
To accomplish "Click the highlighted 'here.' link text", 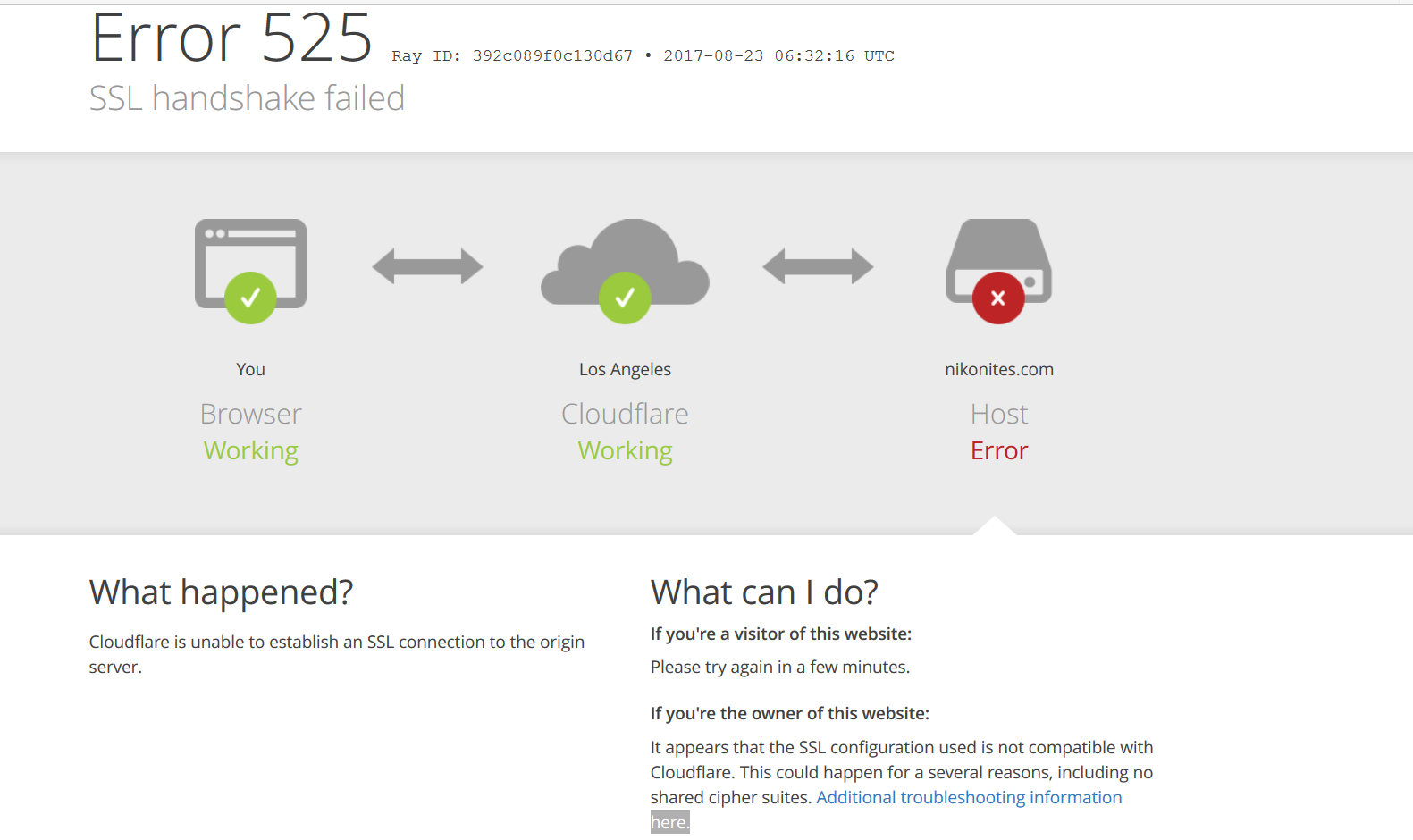I will coord(669,822).
